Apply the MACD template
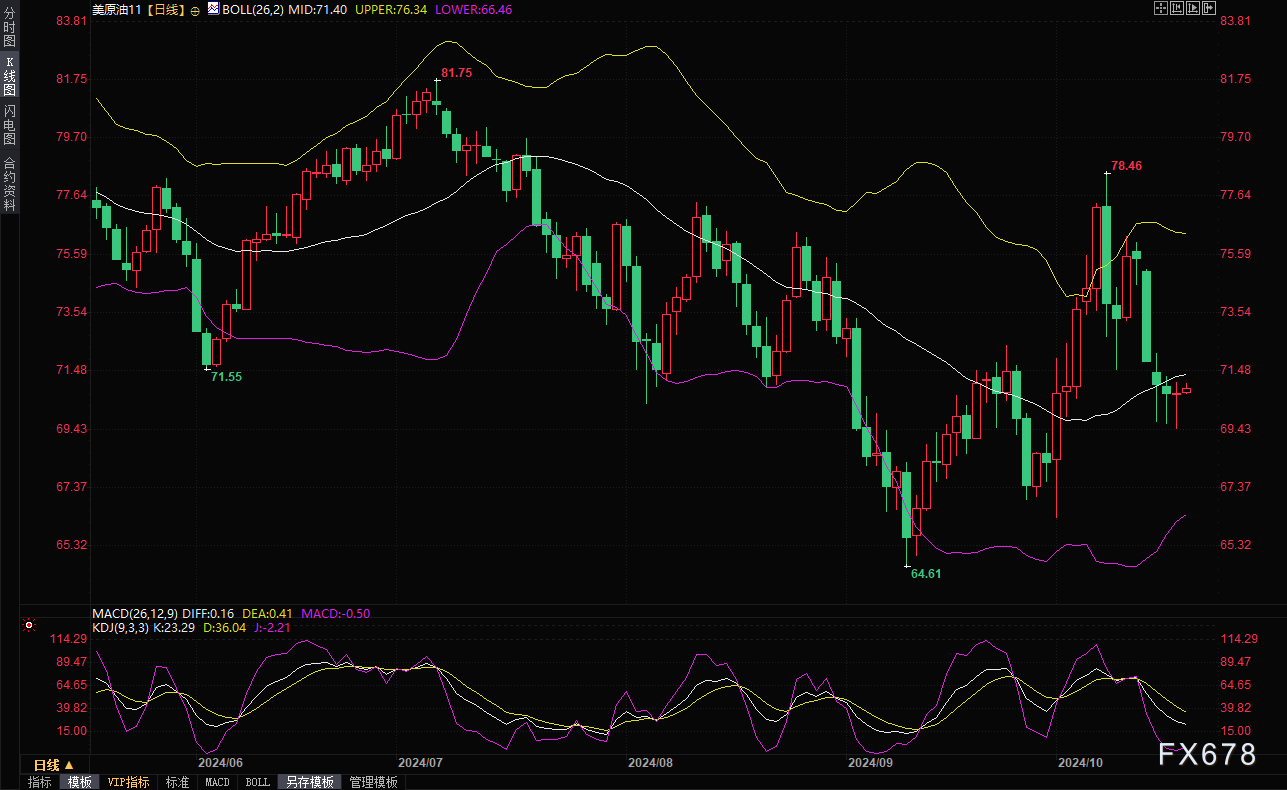The image size is (1287, 790). point(217,782)
